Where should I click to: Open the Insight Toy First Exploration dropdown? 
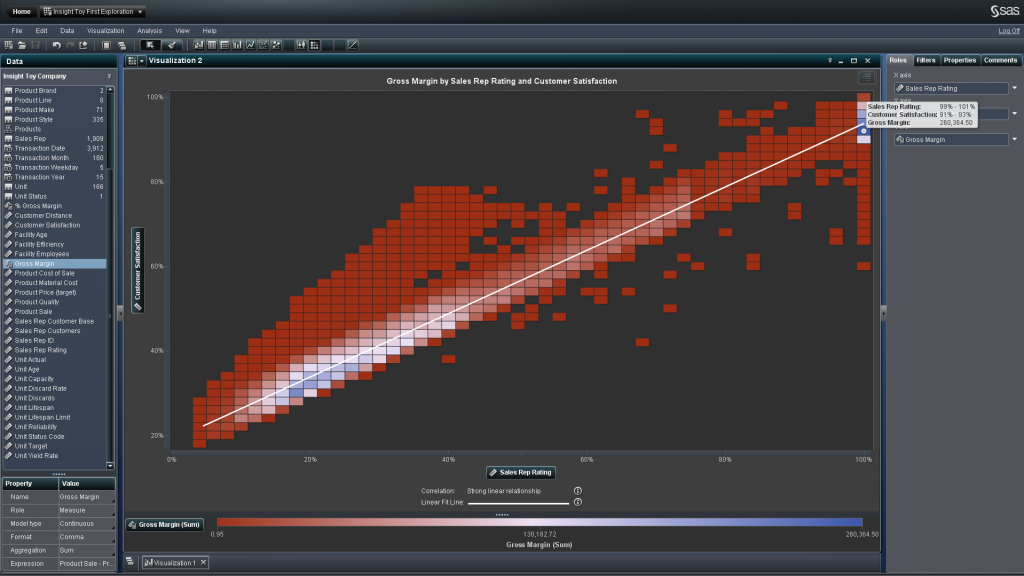[x=140, y=12]
